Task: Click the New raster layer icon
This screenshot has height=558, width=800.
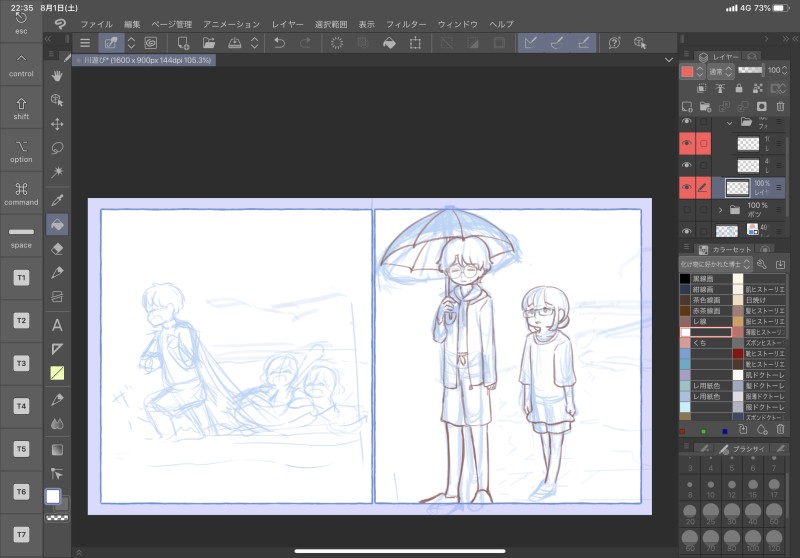Action: (687, 107)
